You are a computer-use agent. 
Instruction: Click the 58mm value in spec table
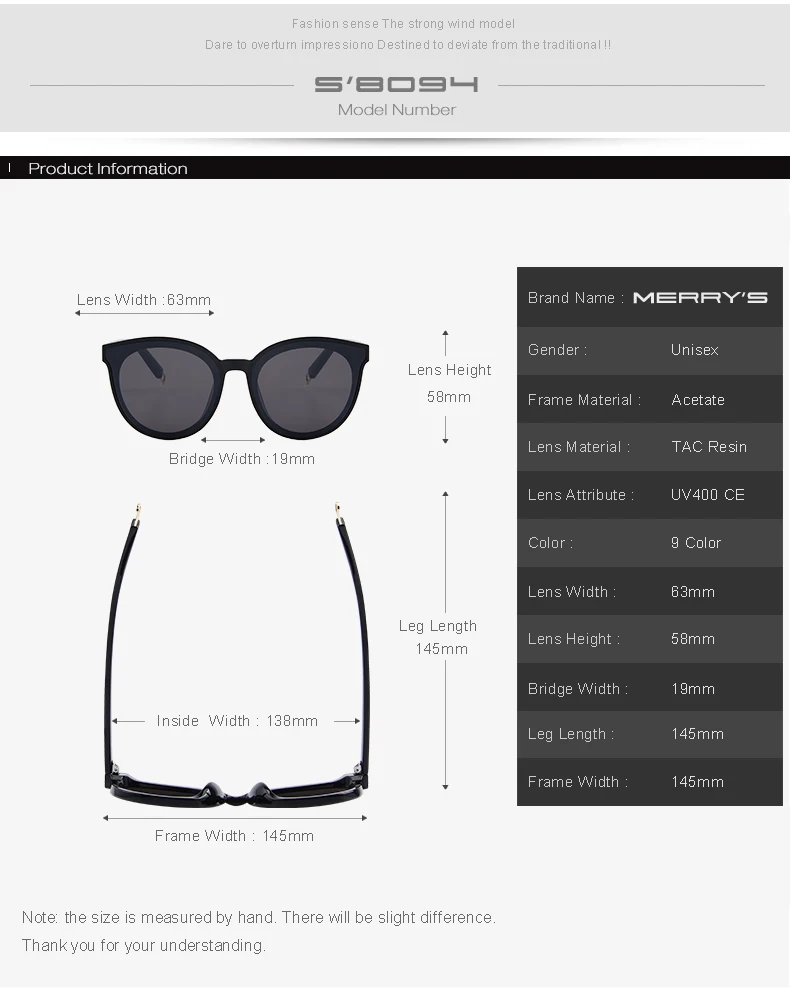(x=693, y=639)
